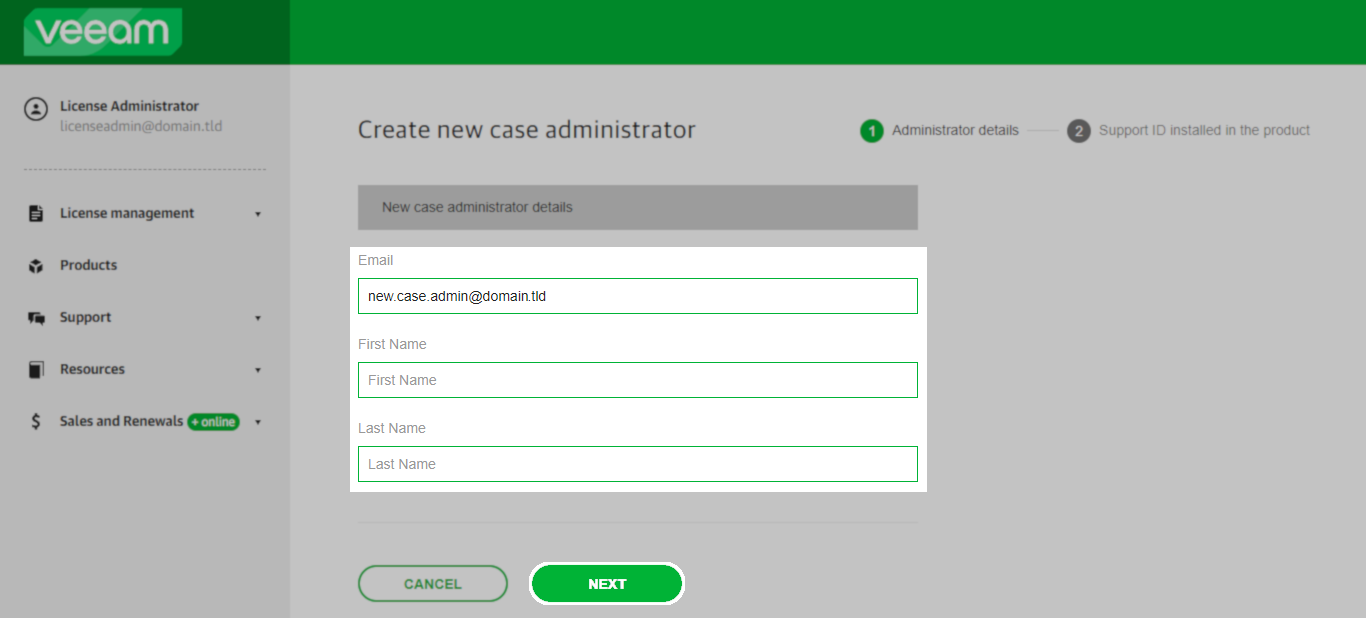Viewport: 1366px width, 618px height.
Task: Expand the License management arrow
Action: (258, 214)
